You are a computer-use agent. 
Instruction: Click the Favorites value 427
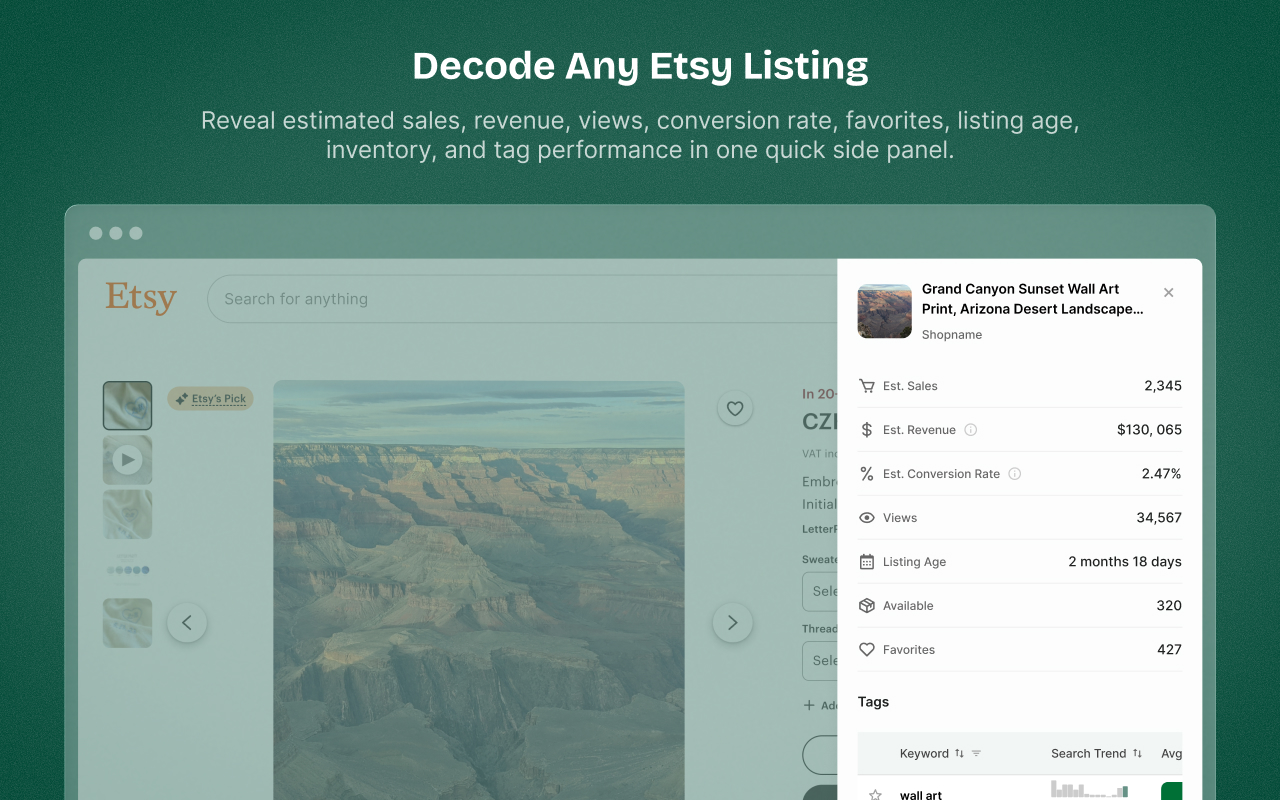point(1169,650)
